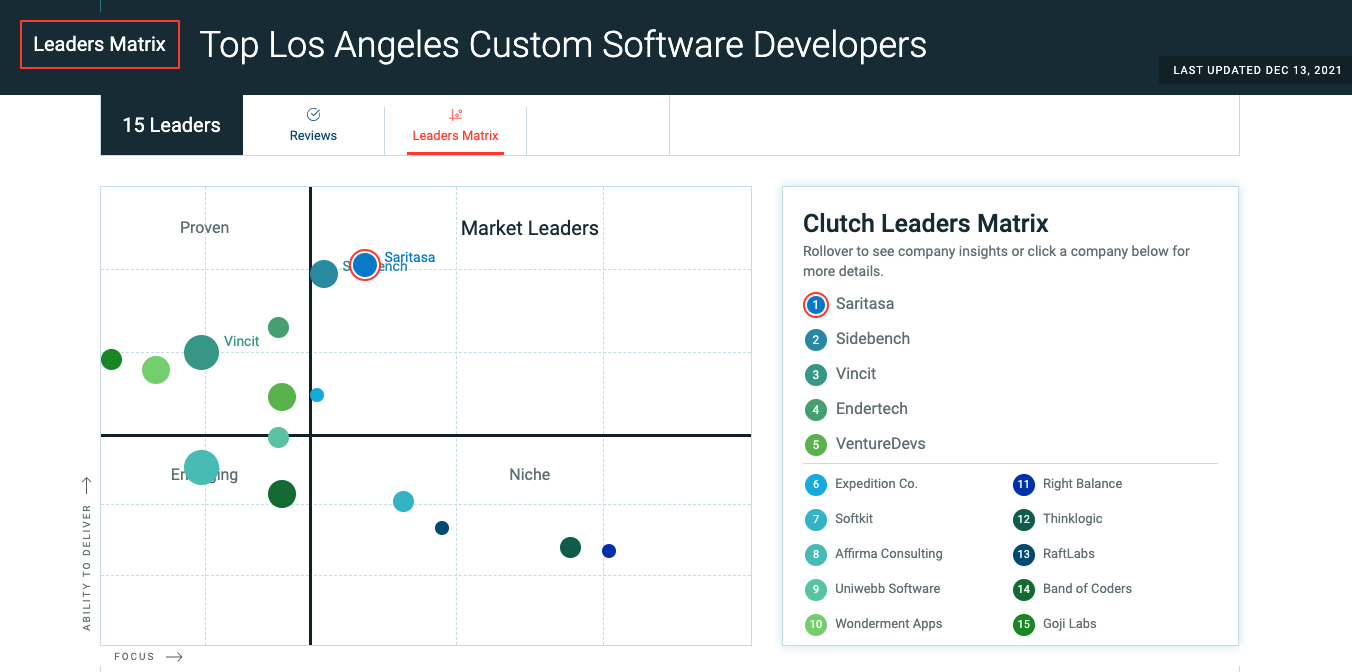Click the highlighted Saritasa bubble on the matrix
Viewport: 1352px width, 672px height.
(x=364, y=265)
